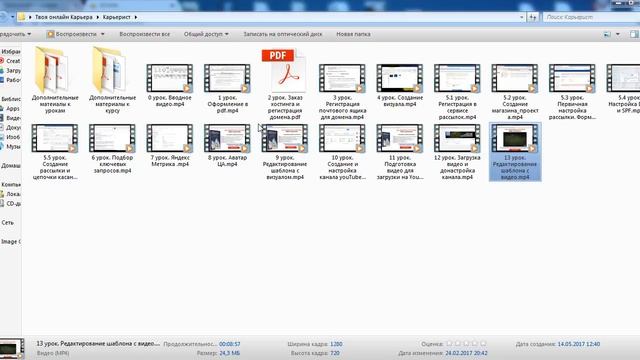
Task: Select 3 урок. Регистрация почтового ящика video
Action: [x=342, y=92]
